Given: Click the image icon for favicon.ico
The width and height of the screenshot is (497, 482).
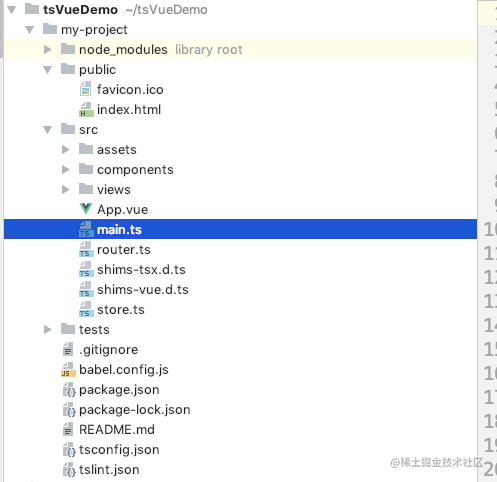Looking at the screenshot, I should 86,89.
